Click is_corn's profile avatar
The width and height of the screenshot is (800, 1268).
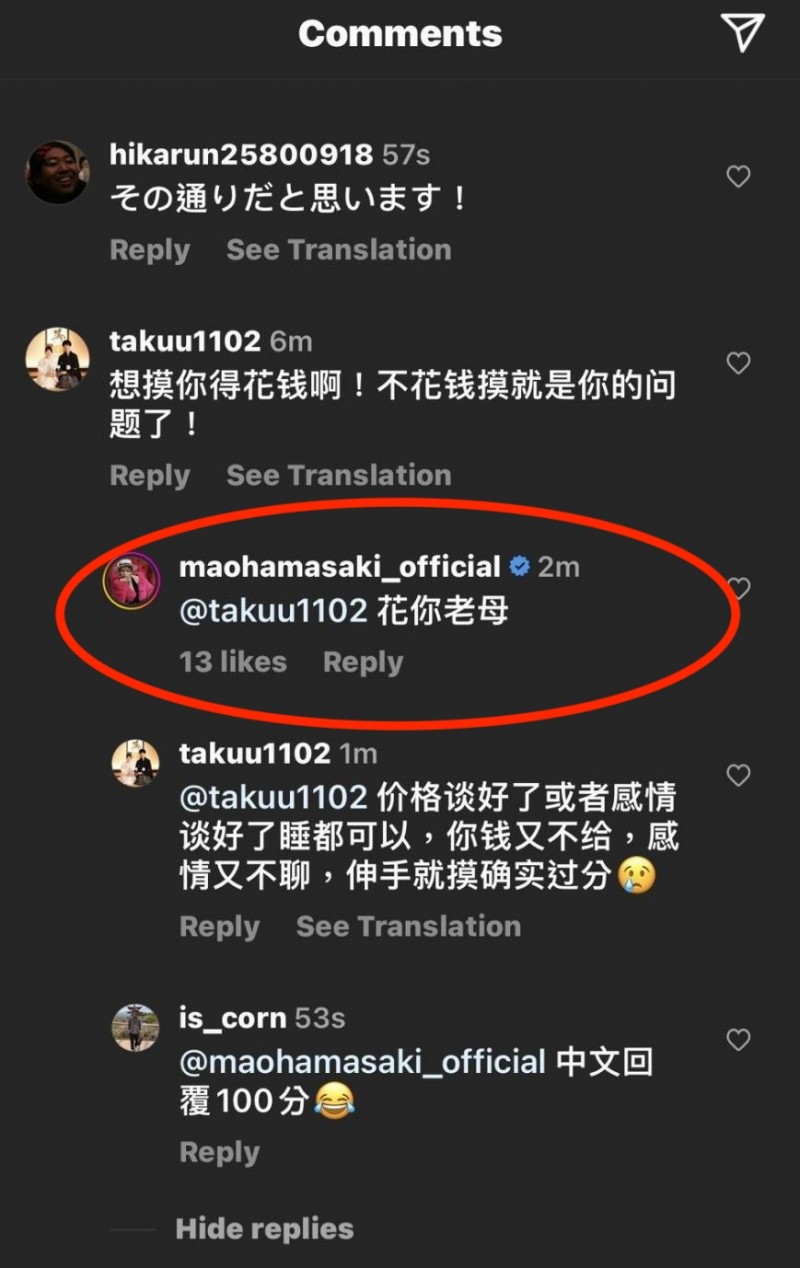pos(135,1028)
